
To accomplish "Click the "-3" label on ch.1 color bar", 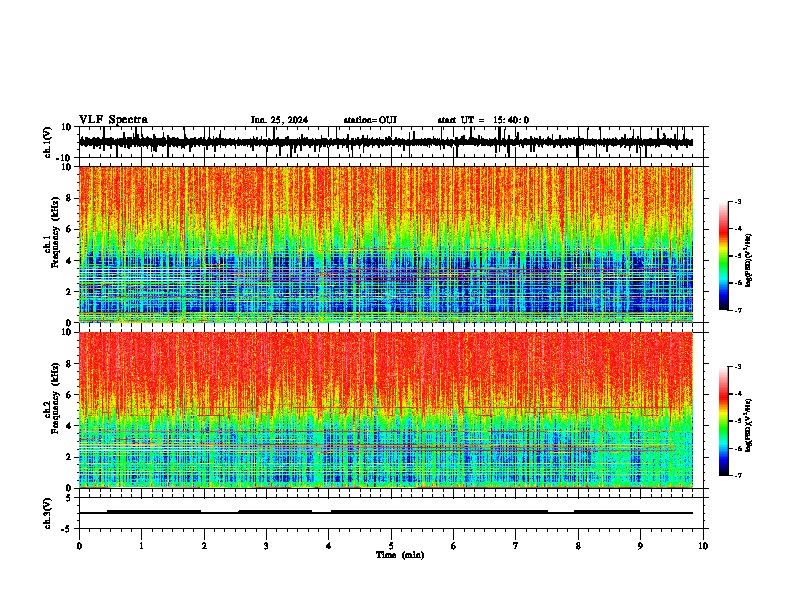I will (738, 202).
